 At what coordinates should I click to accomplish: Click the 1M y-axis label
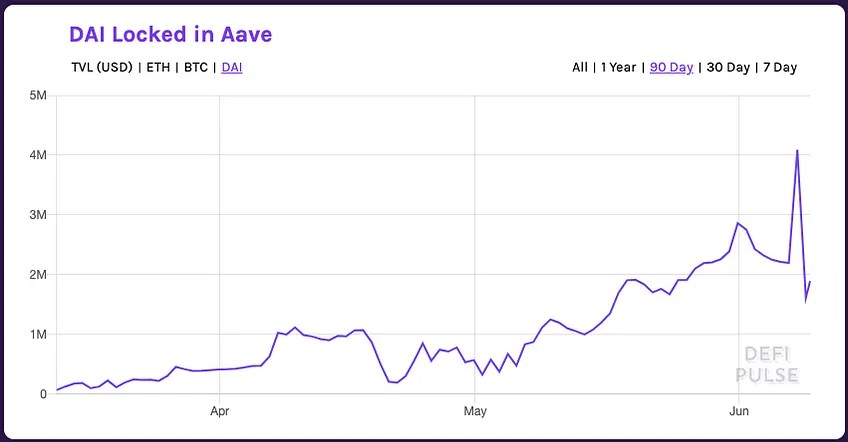pos(38,334)
